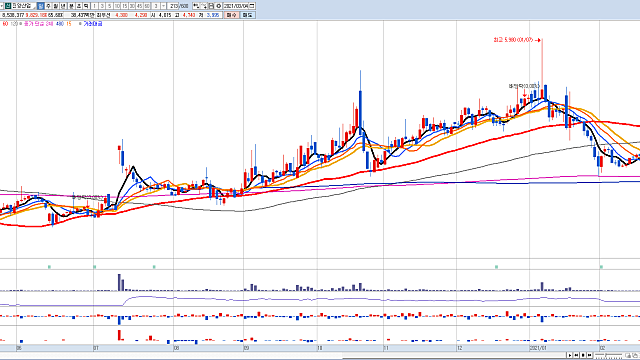The image size is (640, 360).
Task: Choose the 10 interval button
Action: tap(117, 6)
